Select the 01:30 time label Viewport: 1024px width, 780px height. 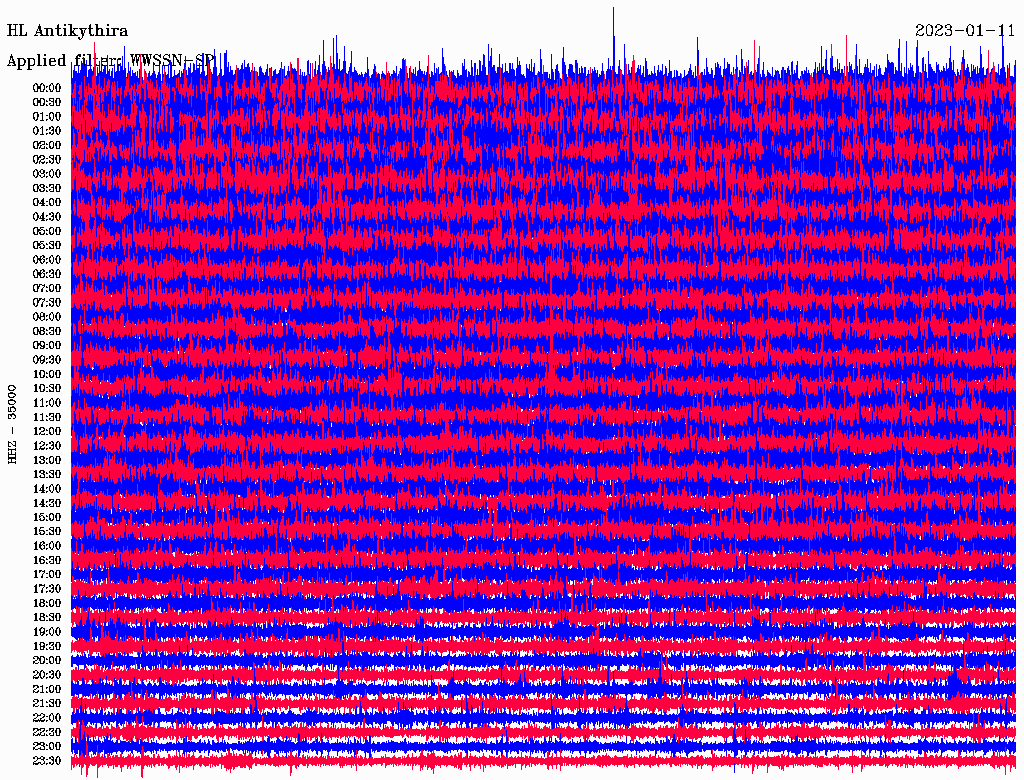pyautogui.click(x=47, y=131)
